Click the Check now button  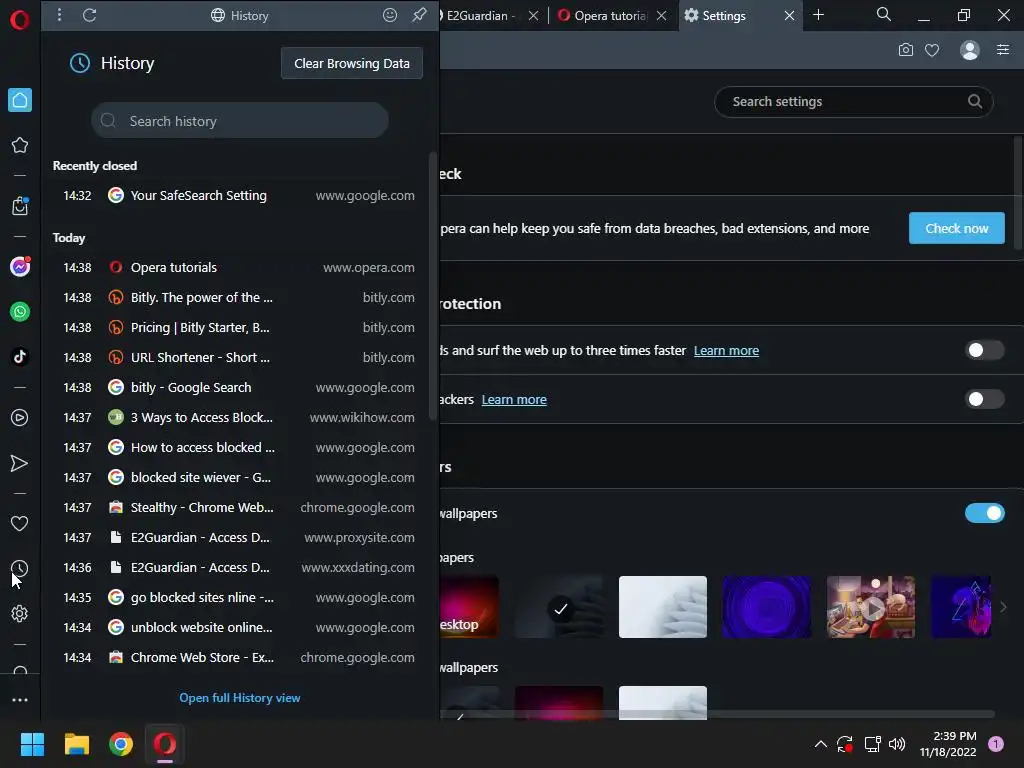click(x=957, y=228)
